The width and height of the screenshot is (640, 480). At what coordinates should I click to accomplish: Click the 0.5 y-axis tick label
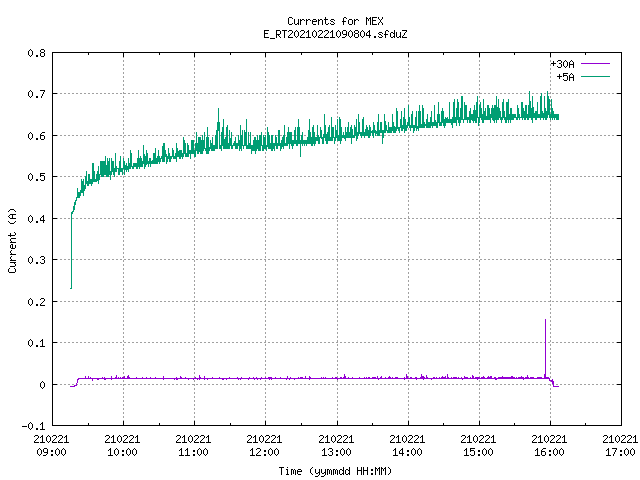36,177
